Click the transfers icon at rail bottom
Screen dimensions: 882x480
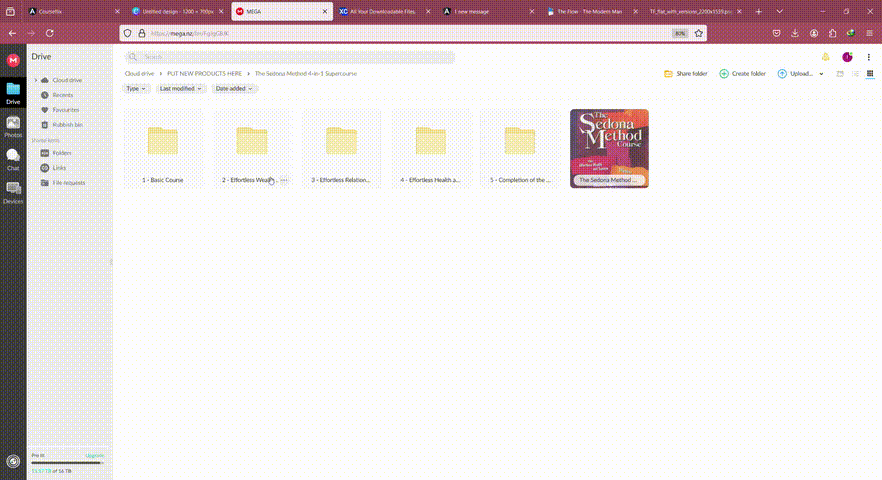click(13, 461)
